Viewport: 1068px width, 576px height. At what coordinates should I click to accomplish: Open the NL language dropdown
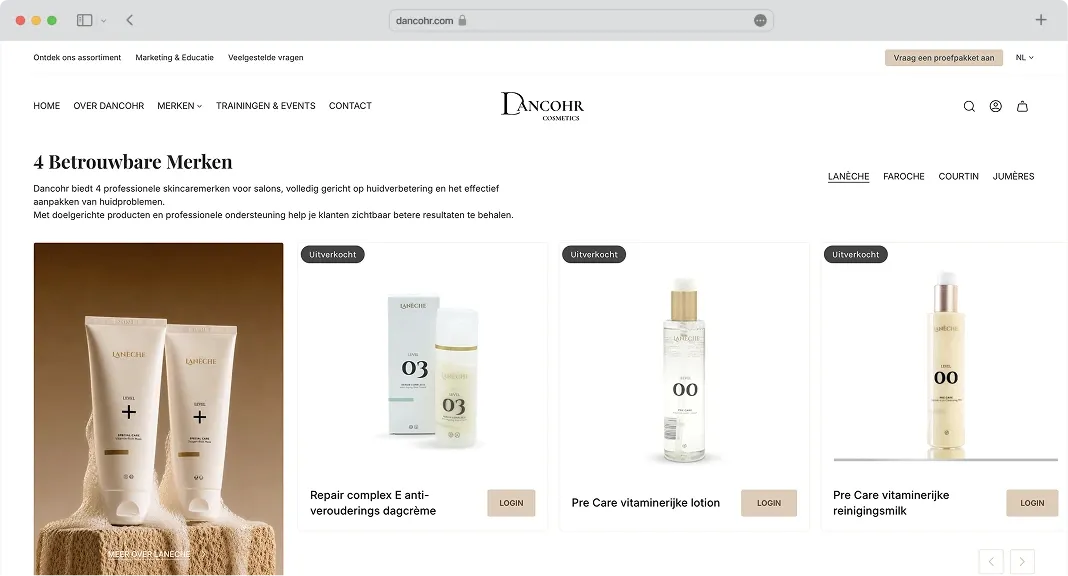point(1024,58)
